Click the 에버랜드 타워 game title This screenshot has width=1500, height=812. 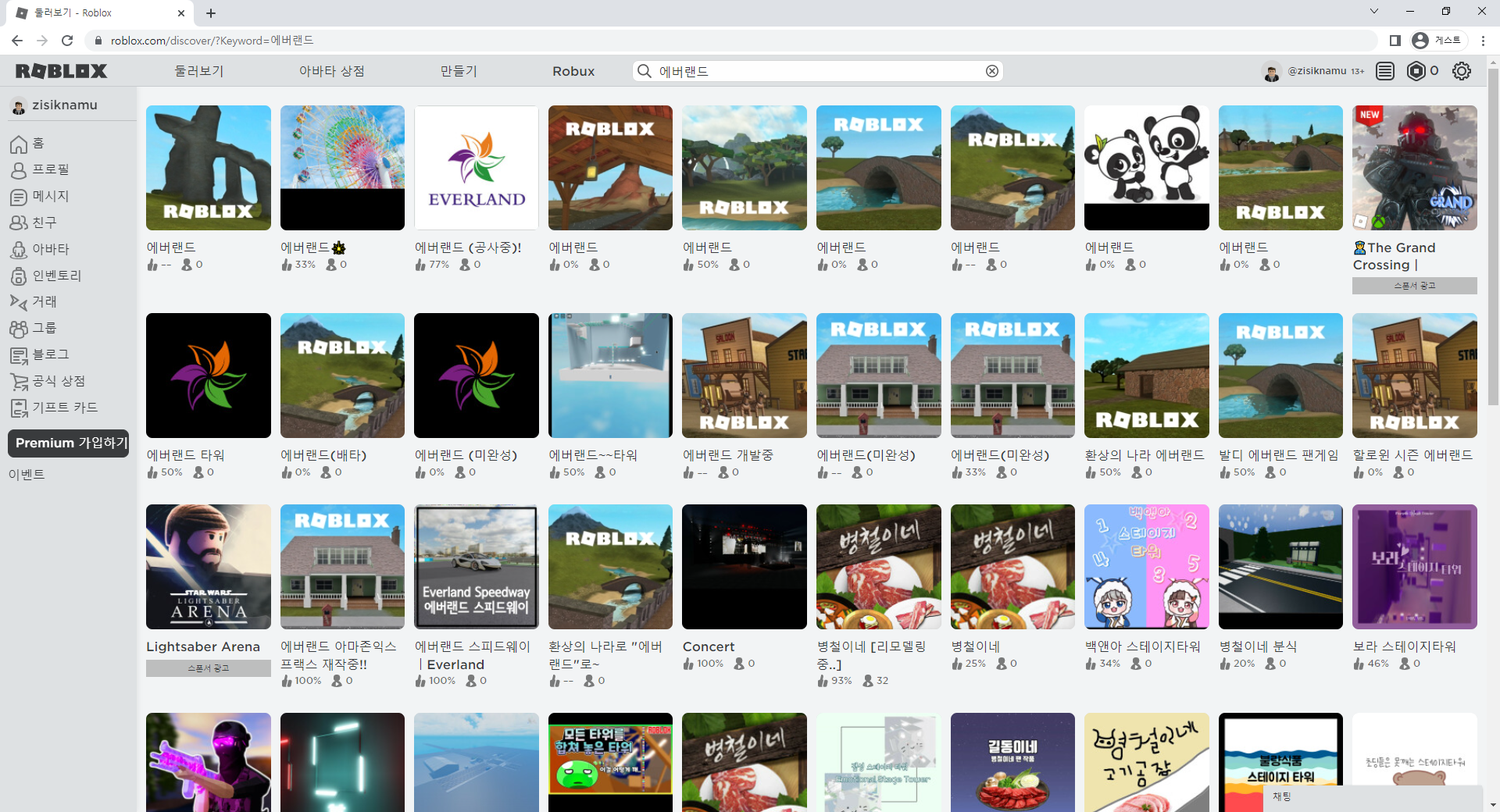[186, 455]
